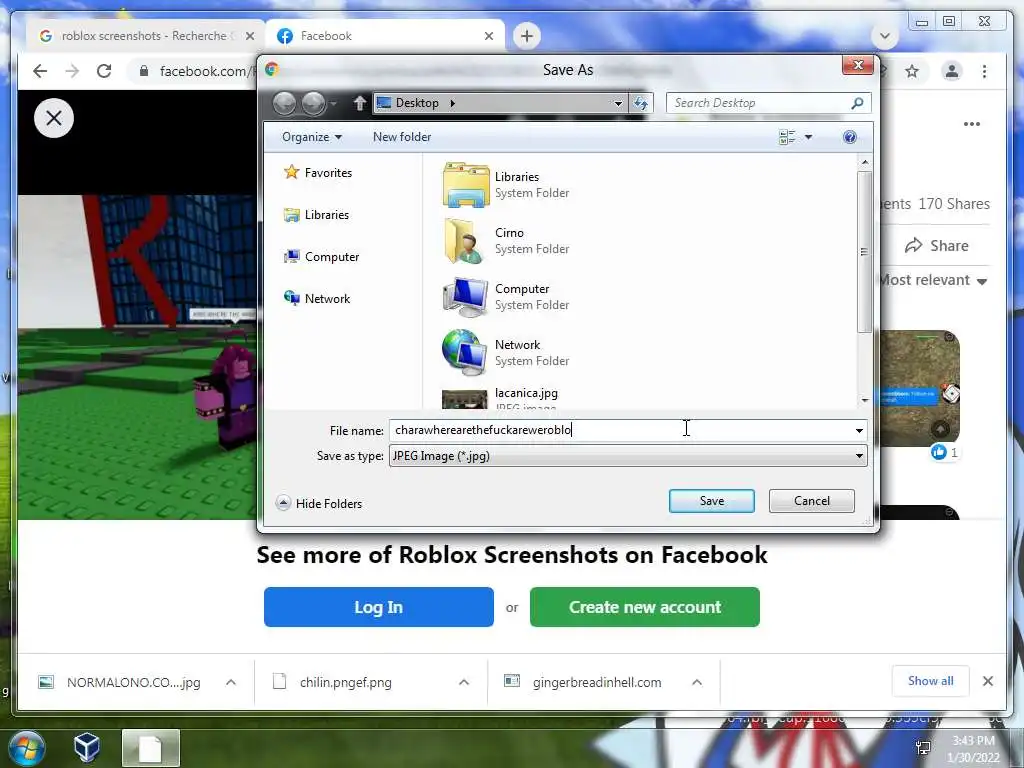
Task: Click the blue Log In button
Action: (x=379, y=607)
